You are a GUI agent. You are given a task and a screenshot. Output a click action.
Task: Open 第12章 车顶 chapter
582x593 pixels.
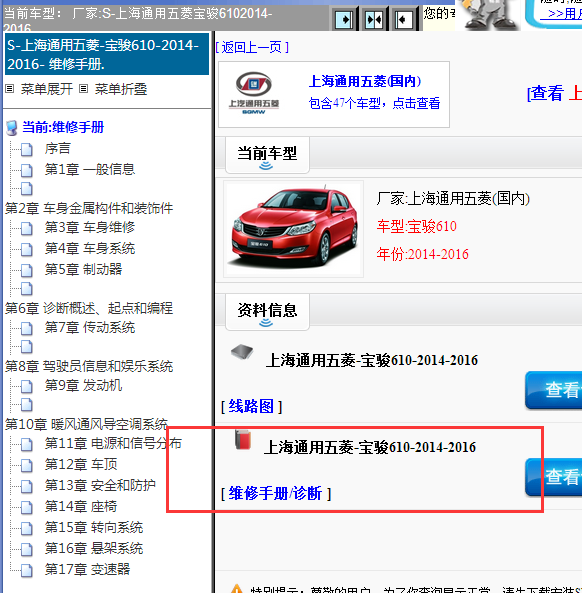tap(81, 464)
